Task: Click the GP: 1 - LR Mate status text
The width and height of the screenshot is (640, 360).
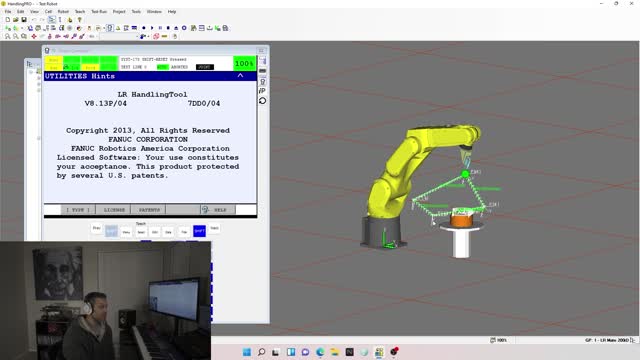Action: point(607,340)
